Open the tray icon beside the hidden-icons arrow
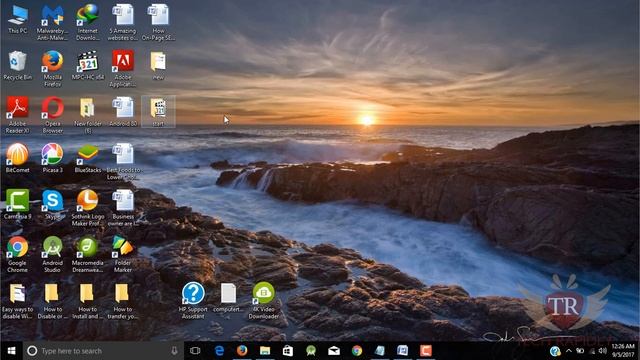The width and height of the screenshot is (640, 360). coord(580,351)
